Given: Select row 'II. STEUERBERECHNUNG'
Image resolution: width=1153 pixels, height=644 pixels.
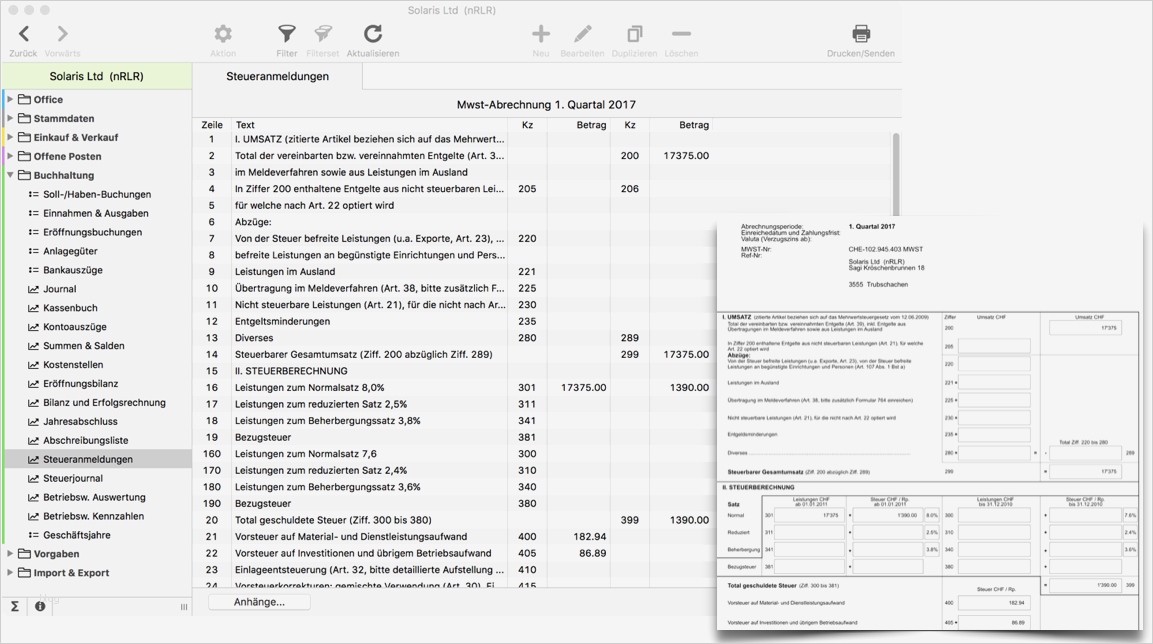Looking at the screenshot, I should click(x=456, y=371).
